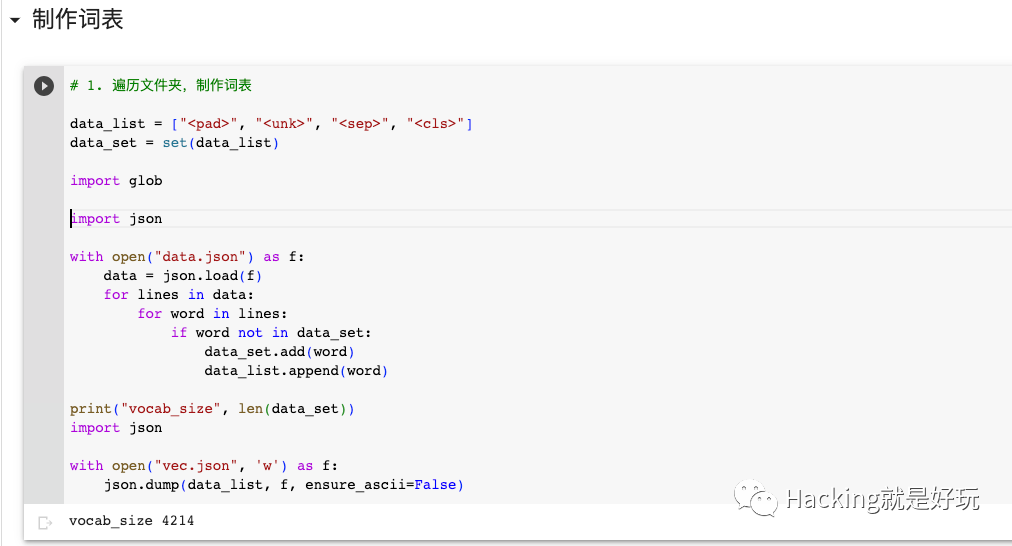
Task: Click the for word in lines line
Action: tap(212, 314)
